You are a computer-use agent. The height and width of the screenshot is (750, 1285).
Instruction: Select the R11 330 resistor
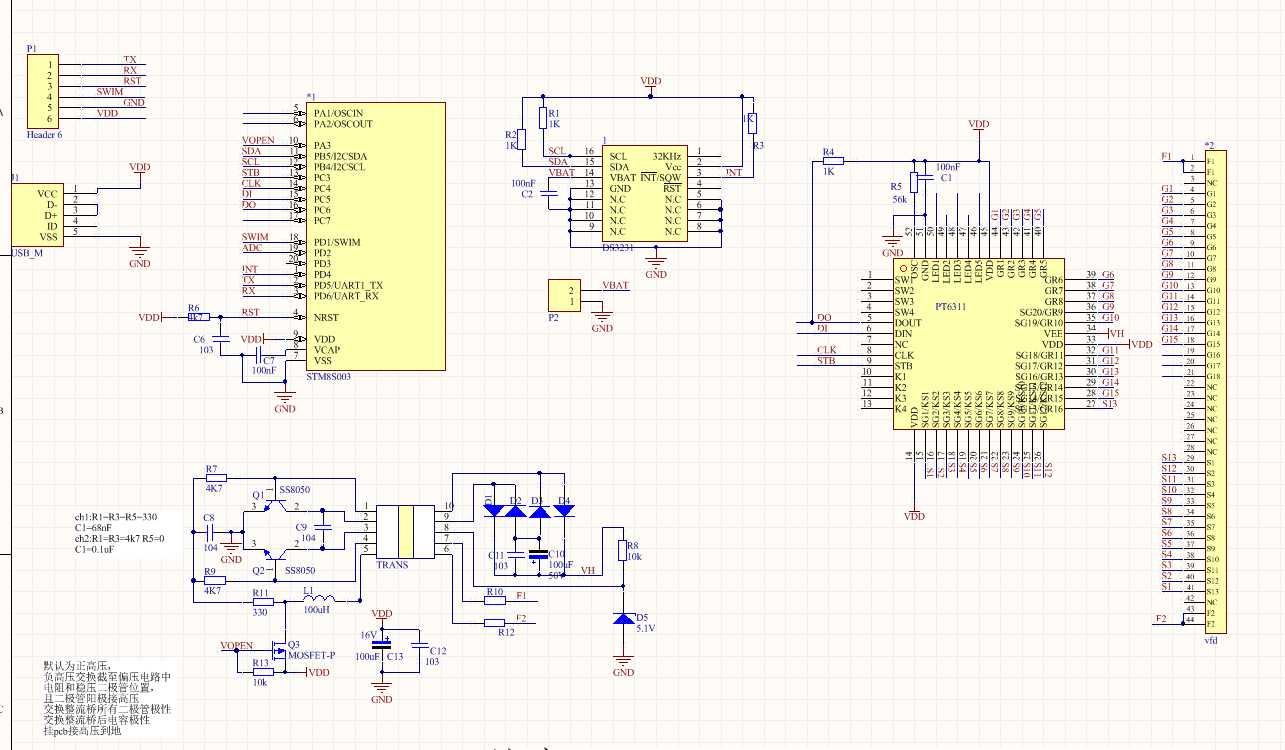point(262,601)
